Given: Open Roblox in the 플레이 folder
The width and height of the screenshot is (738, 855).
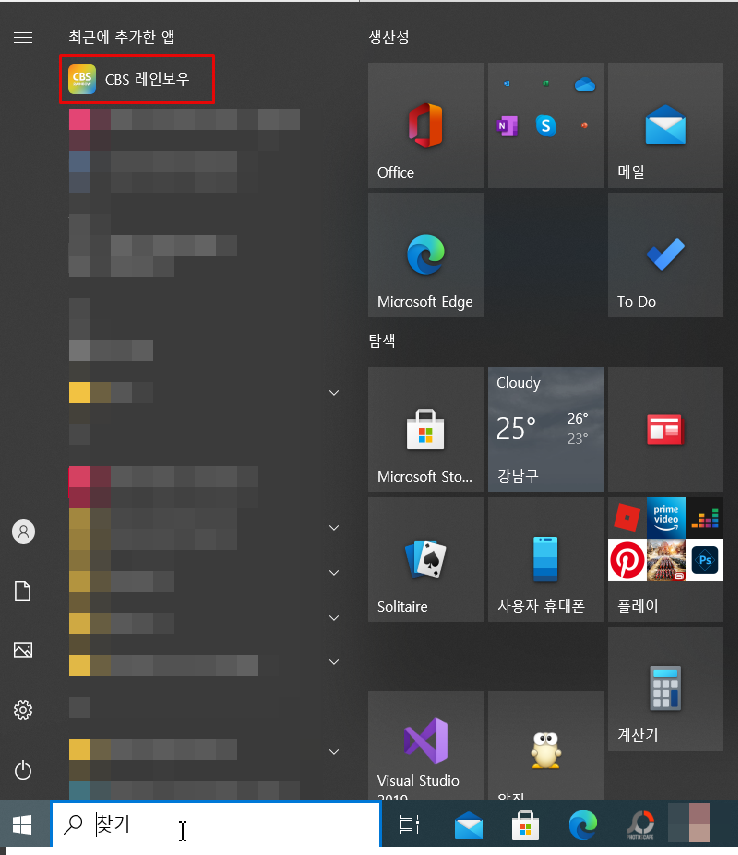Looking at the screenshot, I should [x=627, y=517].
